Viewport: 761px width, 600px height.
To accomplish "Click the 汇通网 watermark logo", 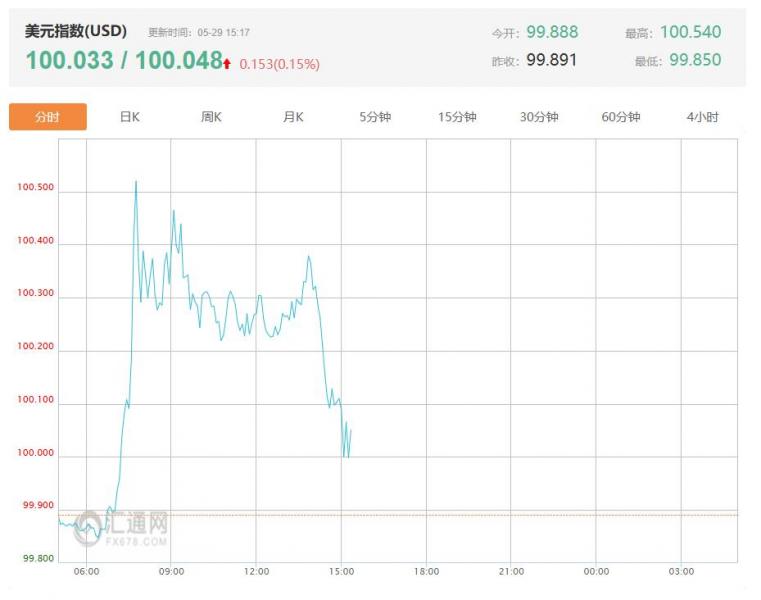I will coord(135,526).
